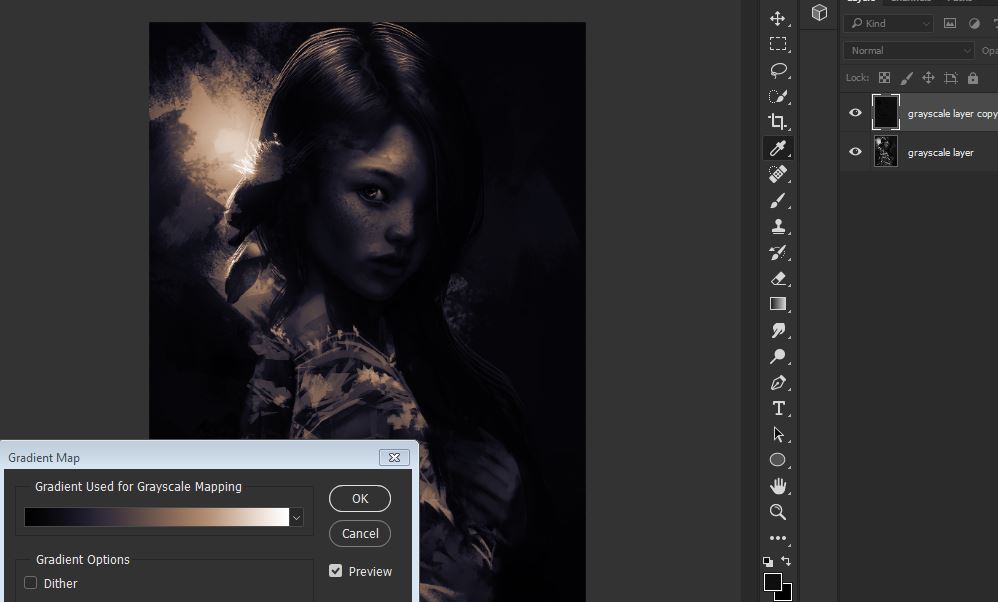The width and height of the screenshot is (998, 602).
Task: Toggle lock image pixels brush icon
Action: coord(906,78)
